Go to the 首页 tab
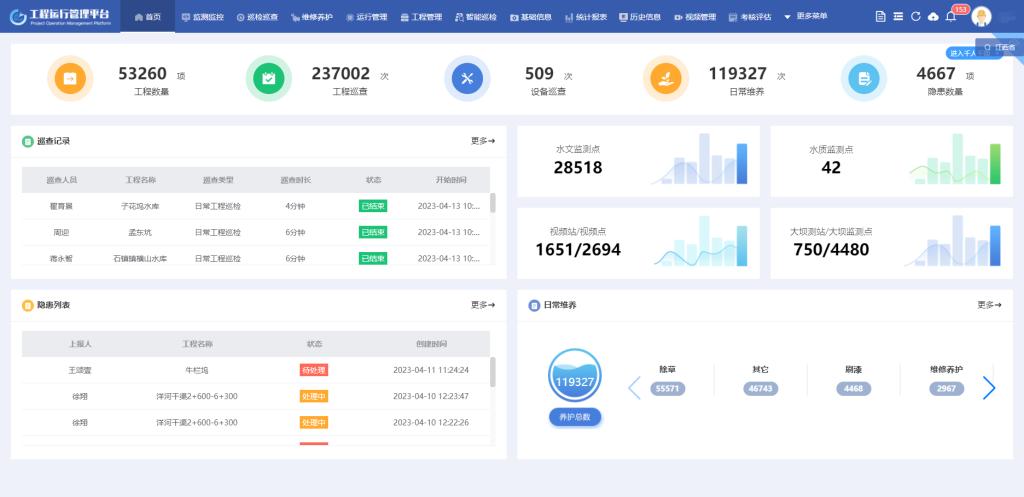This screenshot has height=497, width=1024. (147, 17)
